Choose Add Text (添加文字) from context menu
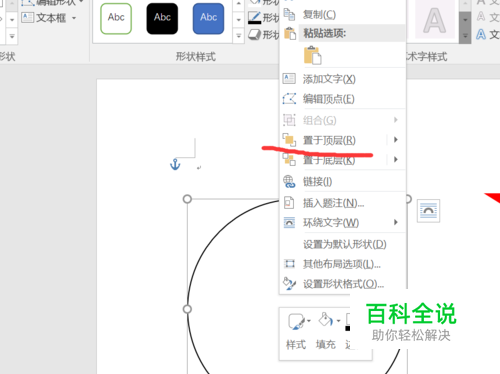Image resolution: width=500 pixels, height=374 pixels. [343, 79]
